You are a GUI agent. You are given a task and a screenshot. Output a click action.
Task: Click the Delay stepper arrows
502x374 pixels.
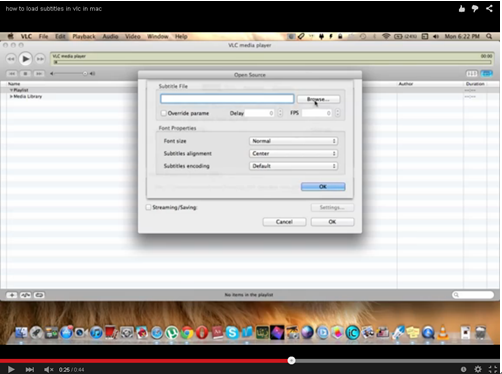[x=280, y=113]
